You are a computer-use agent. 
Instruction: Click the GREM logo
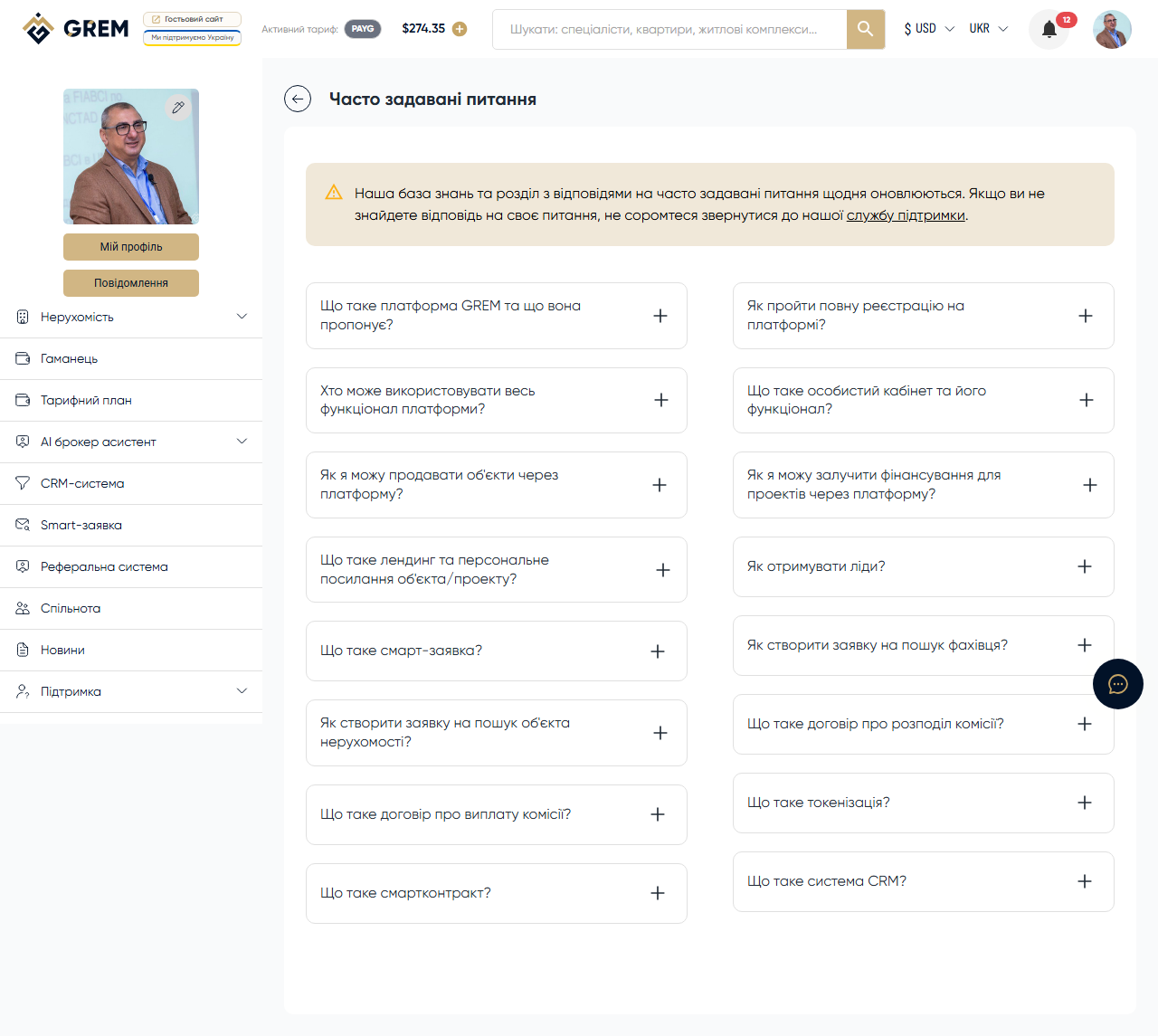pos(76,29)
